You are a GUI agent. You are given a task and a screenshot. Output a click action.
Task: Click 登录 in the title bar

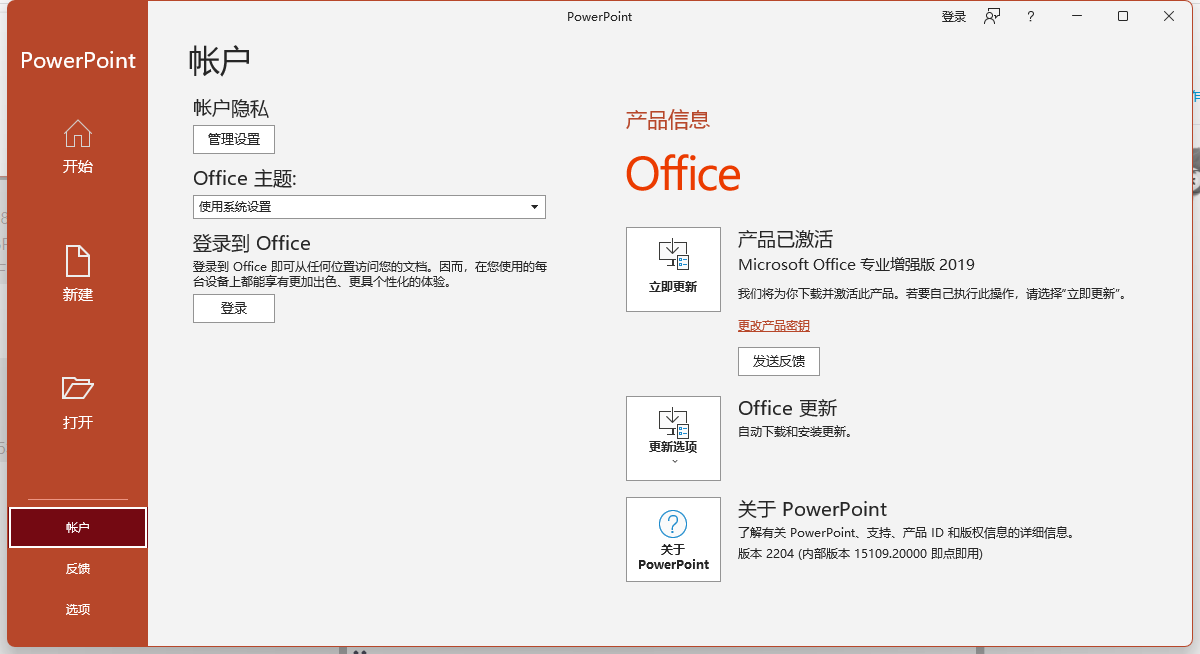click(953, 16)
